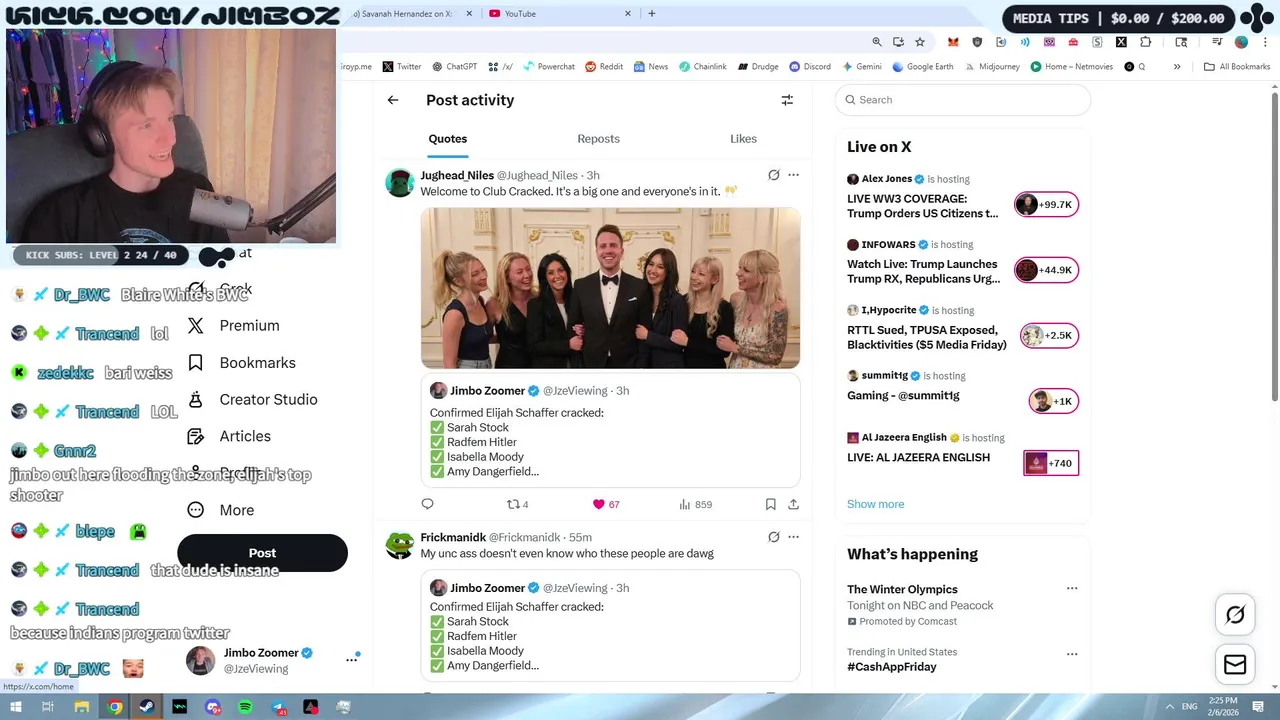The height and width of the screenshot is (720, 1280).
Task: Open Steam from the Windows taskbar
Action: click(148, 707)
